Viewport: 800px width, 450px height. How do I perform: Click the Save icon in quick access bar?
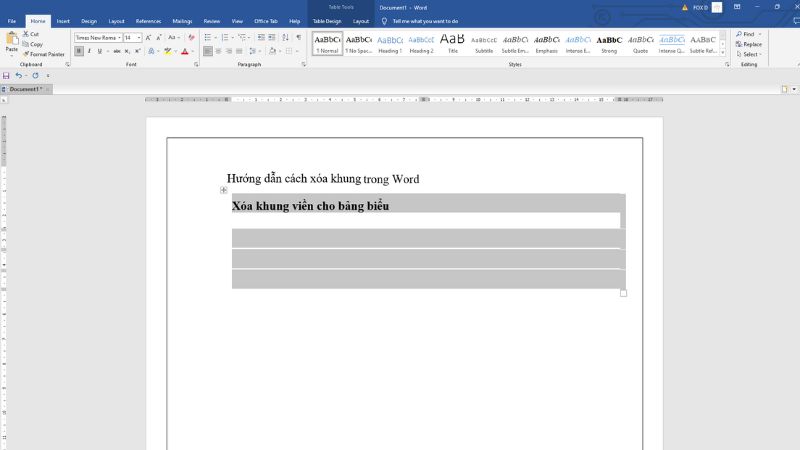click(7, 76)
